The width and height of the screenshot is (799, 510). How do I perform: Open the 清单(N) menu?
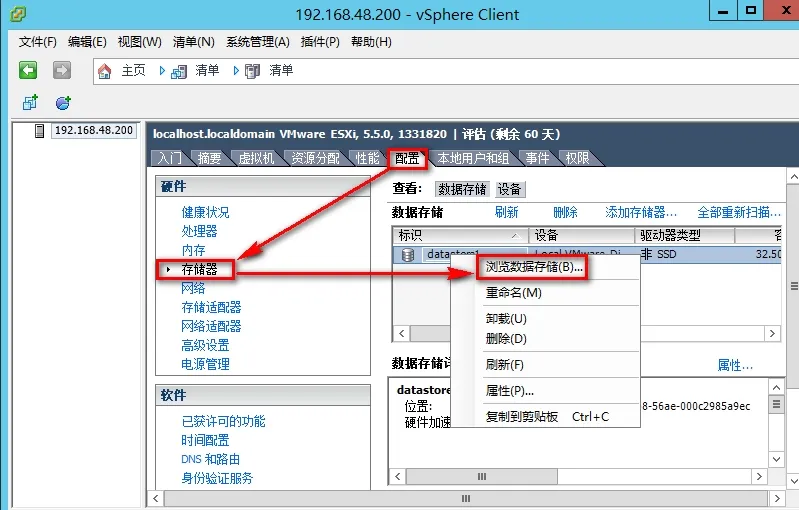194,42
